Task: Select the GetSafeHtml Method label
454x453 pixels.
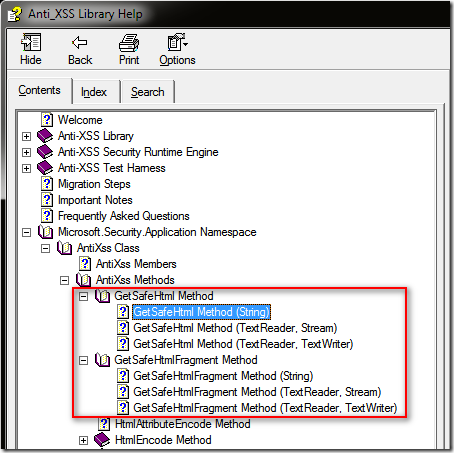Action: coord(164,296)
